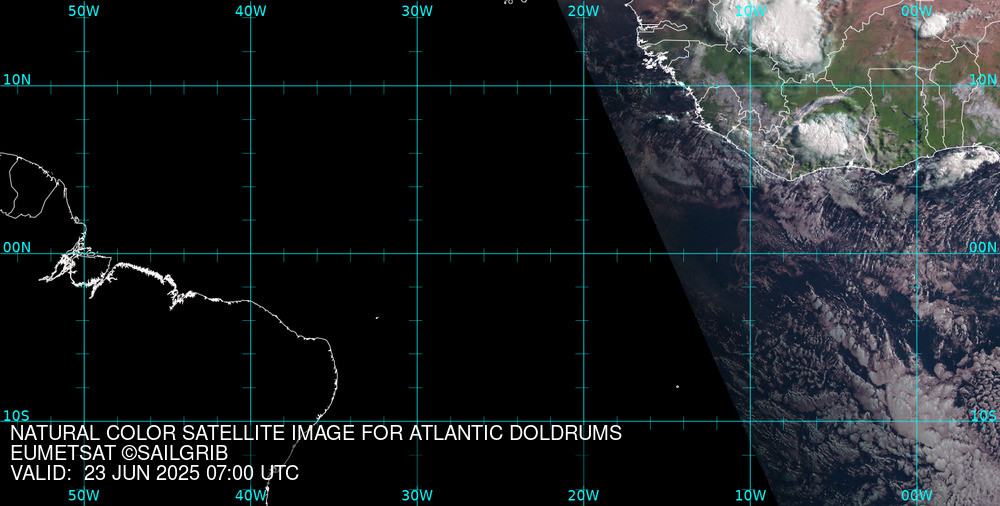Screen dimensions: 1000x506
Task: Click the 00N equator label on the right side
Action: (x=983, y=248)
